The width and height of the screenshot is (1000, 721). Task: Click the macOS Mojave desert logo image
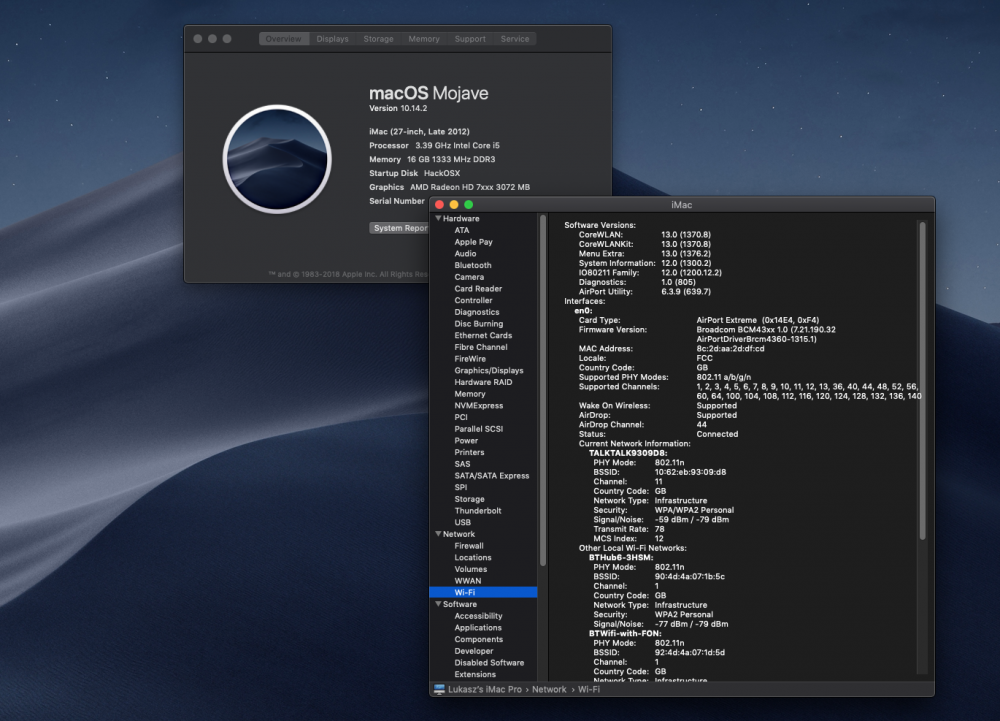(x=277, y=159)
